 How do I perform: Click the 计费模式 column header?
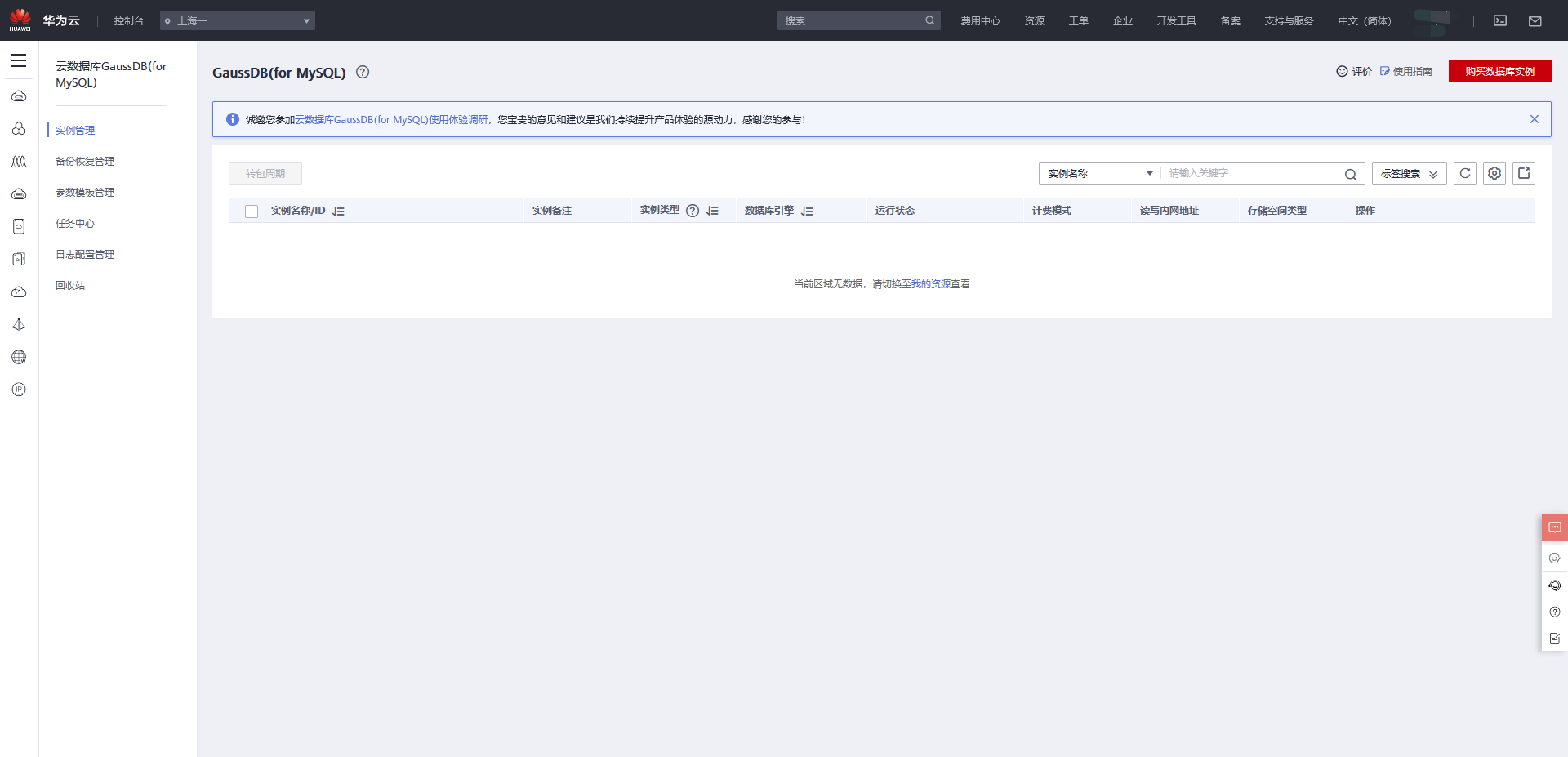coord(1052,211)
